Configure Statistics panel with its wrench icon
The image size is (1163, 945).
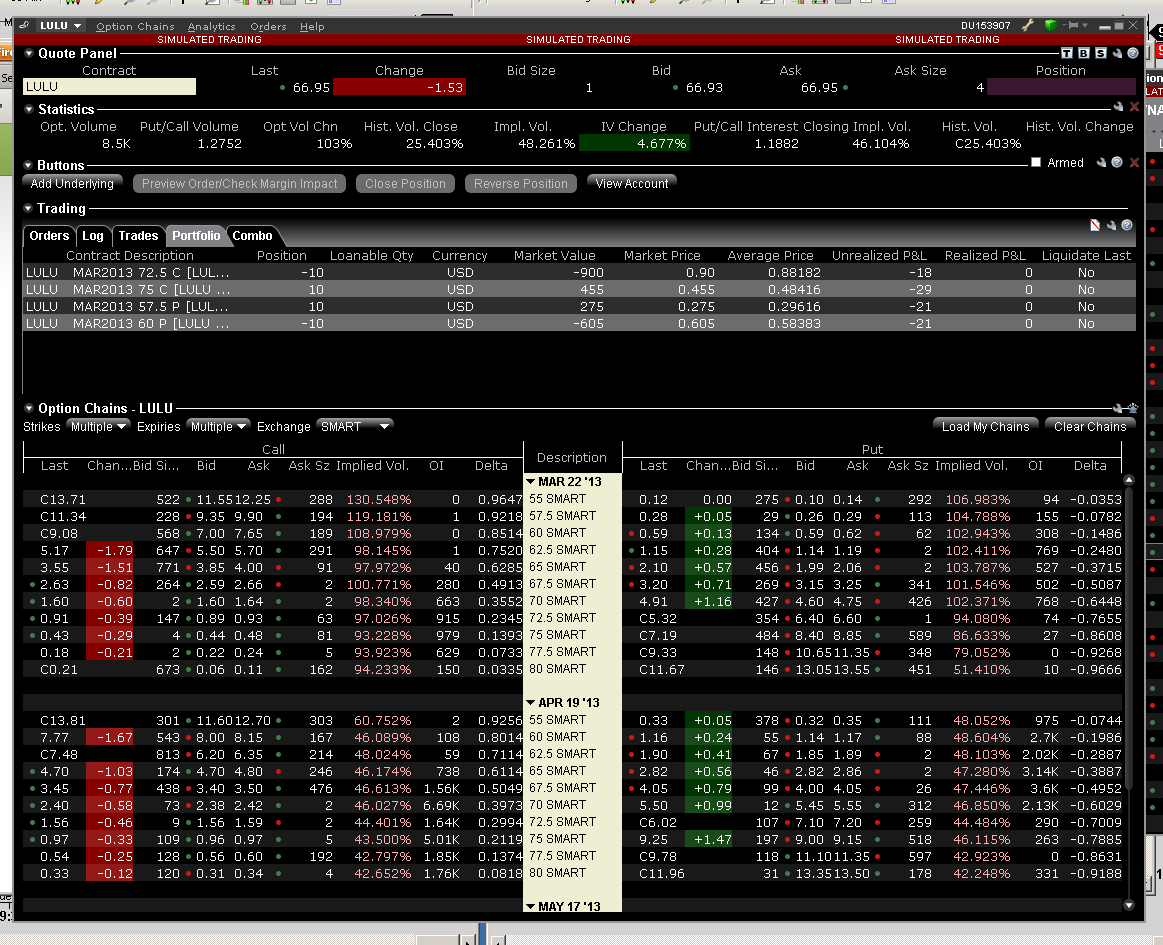(1118, 108)
